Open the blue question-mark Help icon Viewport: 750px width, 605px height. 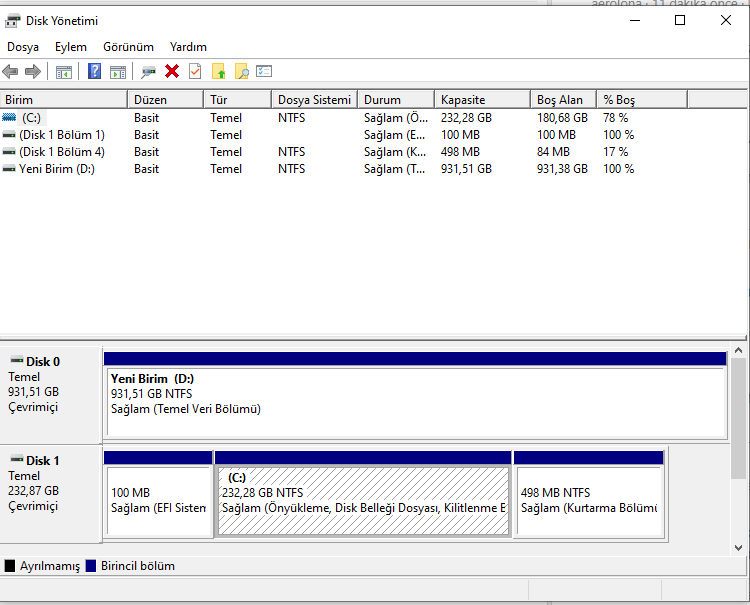95,71
